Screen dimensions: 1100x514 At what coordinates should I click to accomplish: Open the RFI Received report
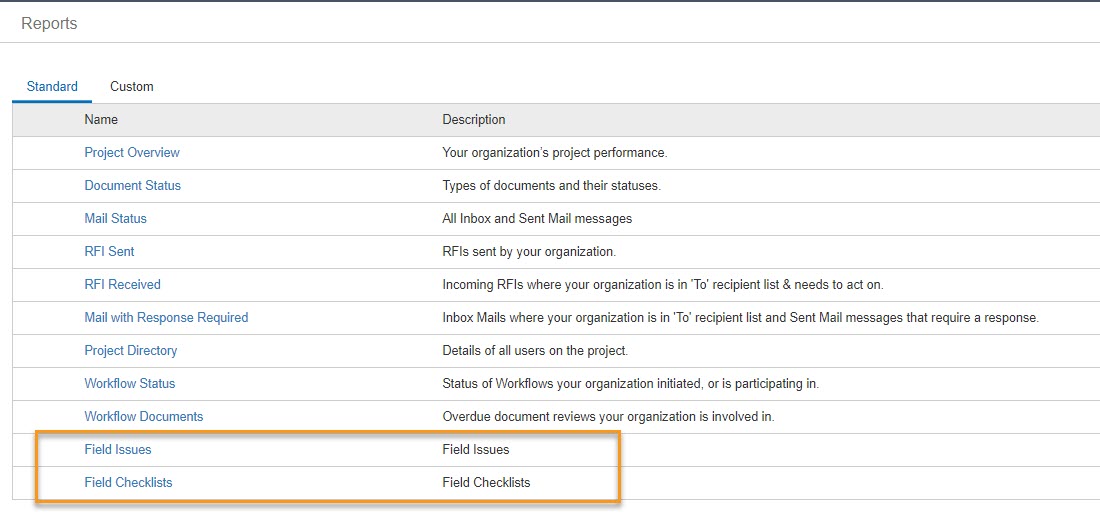click(x=123, y=284)
